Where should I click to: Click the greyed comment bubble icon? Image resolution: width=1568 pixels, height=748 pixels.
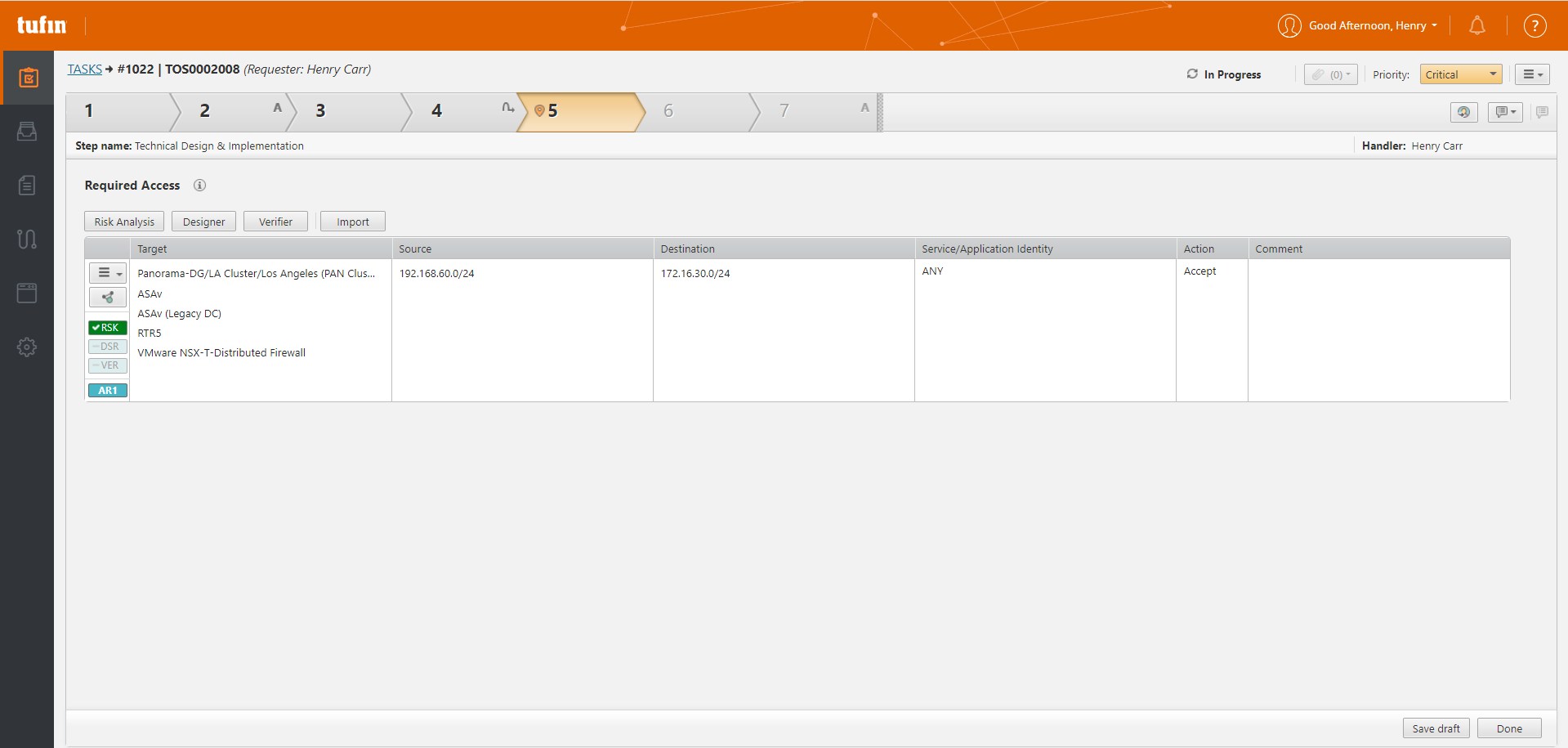coord(1542,112)
